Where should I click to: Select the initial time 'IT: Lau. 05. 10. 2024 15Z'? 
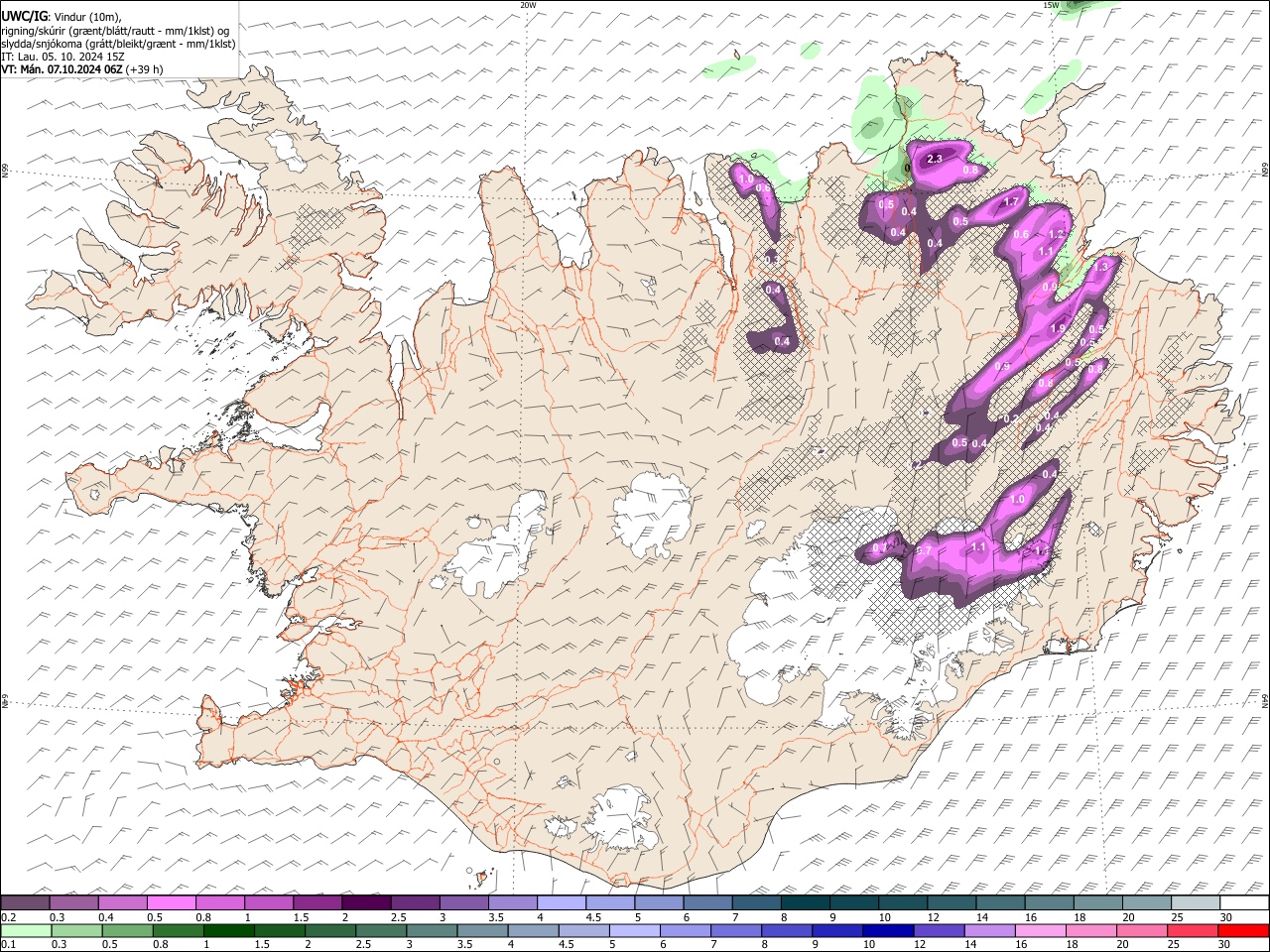(63, 57)
